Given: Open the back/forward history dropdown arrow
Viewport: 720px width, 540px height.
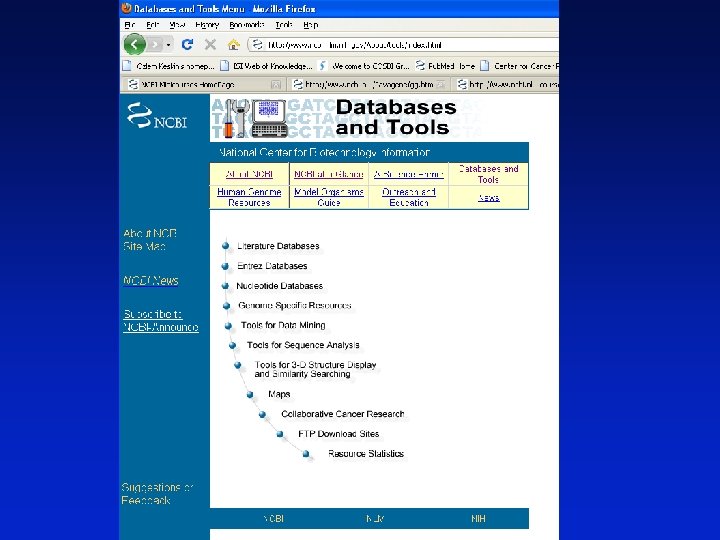Looking at the screenshot, I should pos(169,45).
